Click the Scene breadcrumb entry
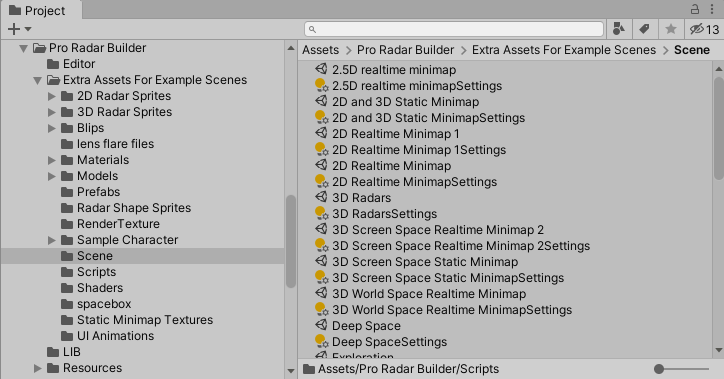Viewport: 724px width, 379px height. (x=692, y=50)
